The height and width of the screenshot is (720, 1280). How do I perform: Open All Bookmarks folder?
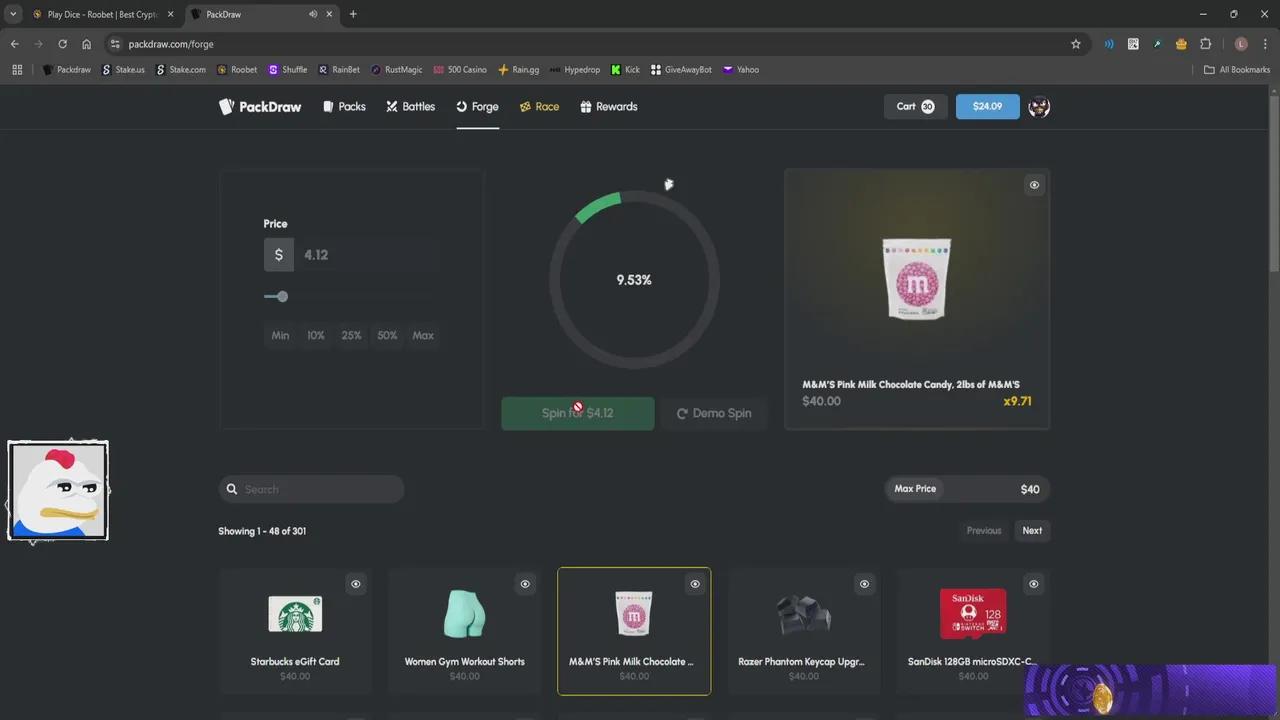pyautogui.click(x=1237, y=70)
